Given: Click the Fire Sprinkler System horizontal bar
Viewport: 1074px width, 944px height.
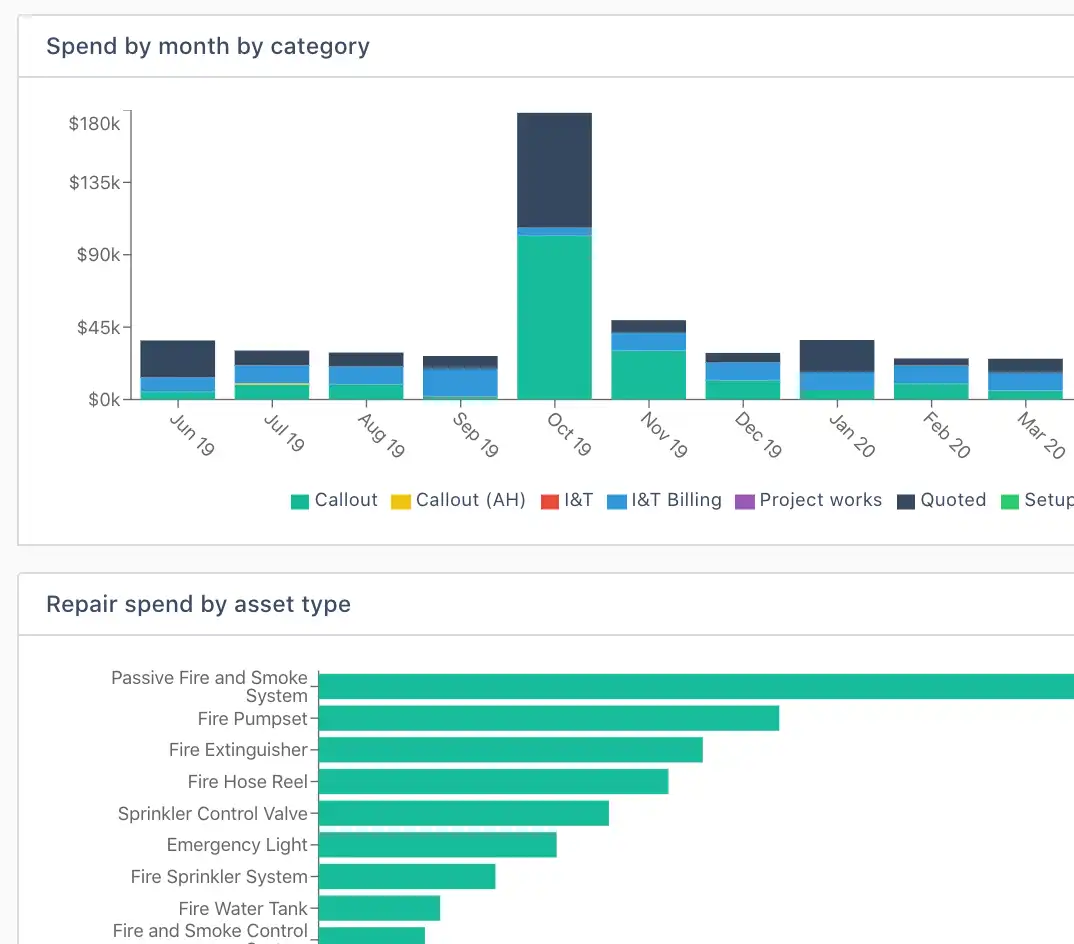Looking at the screenshot, I should tap(407, 876).
